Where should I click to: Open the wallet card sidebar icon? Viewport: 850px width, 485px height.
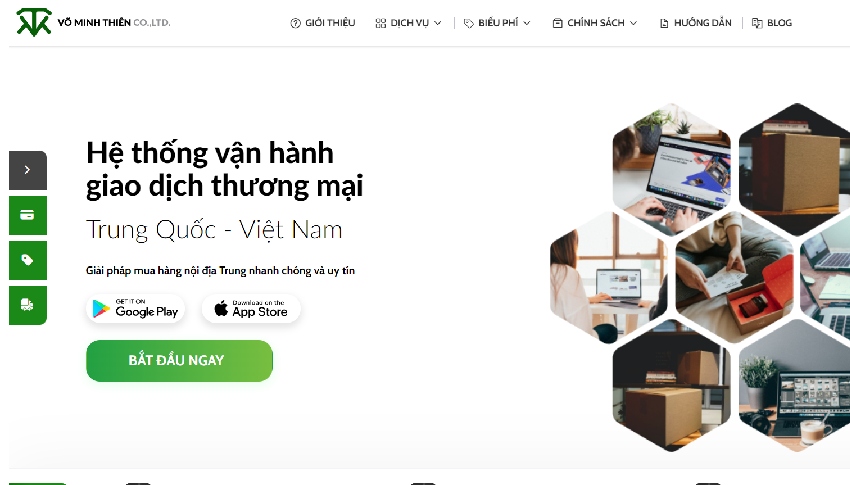(x=28, y=215)
